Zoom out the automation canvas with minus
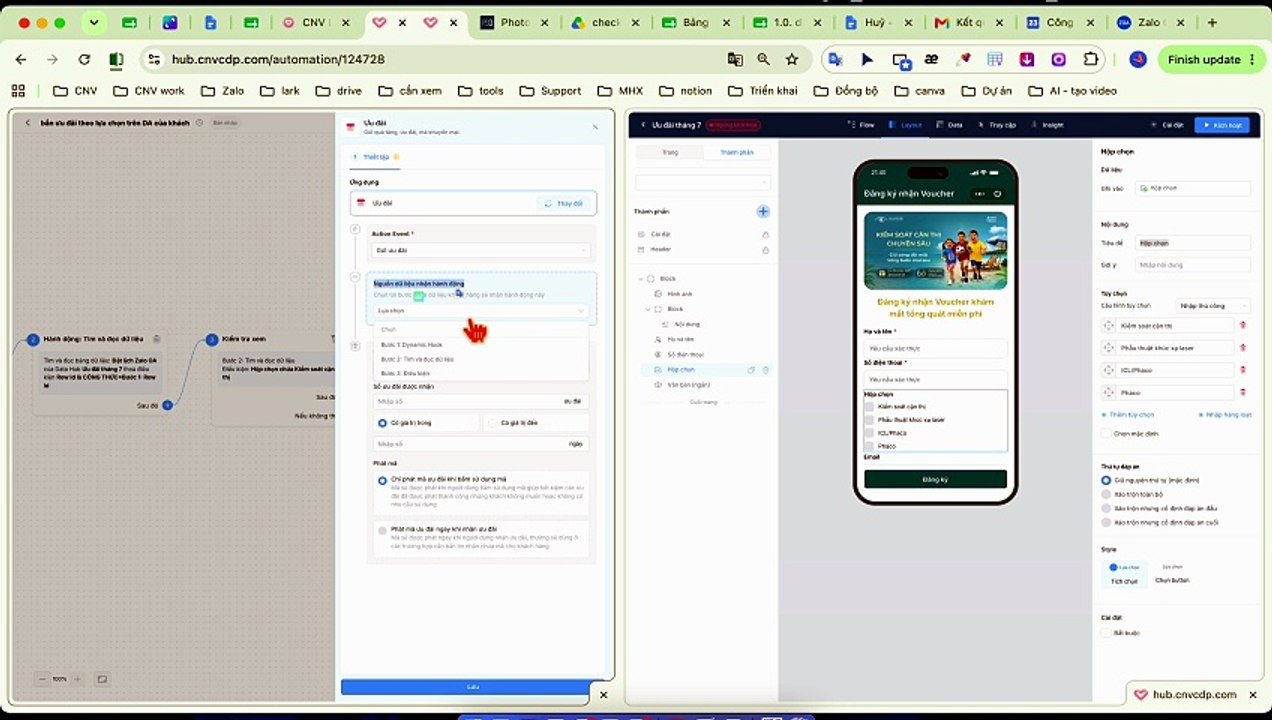The image size is (1272, 720). 42,679
